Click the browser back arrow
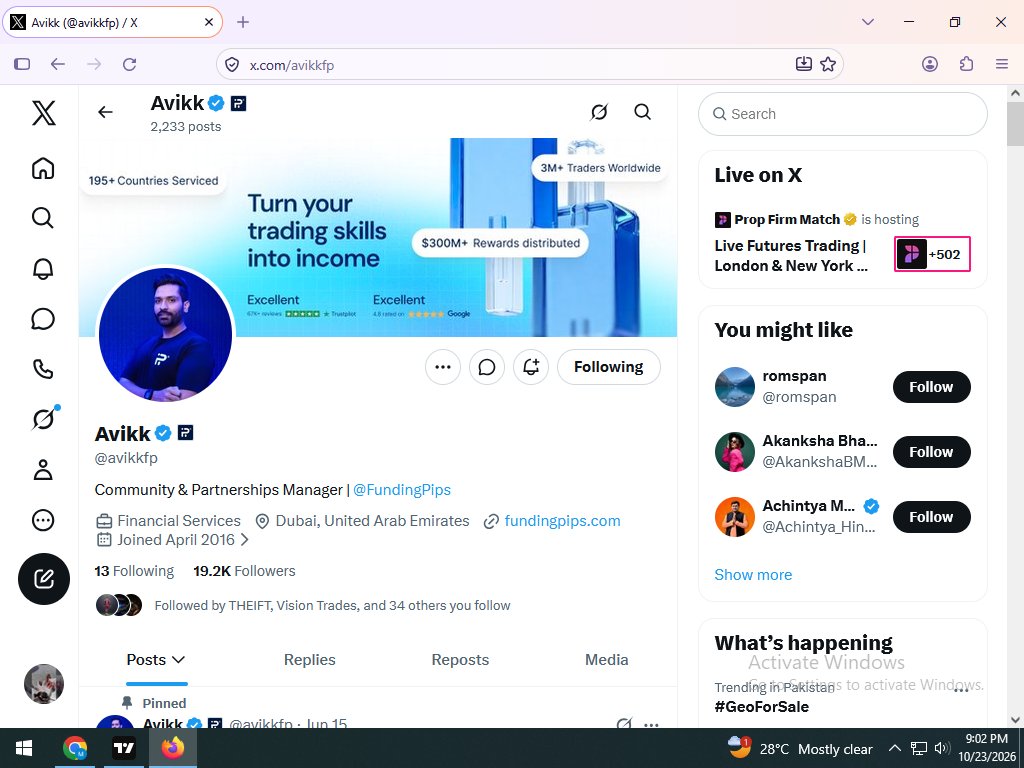Viewport: 1024px width, 768px height. click(58, 64)
